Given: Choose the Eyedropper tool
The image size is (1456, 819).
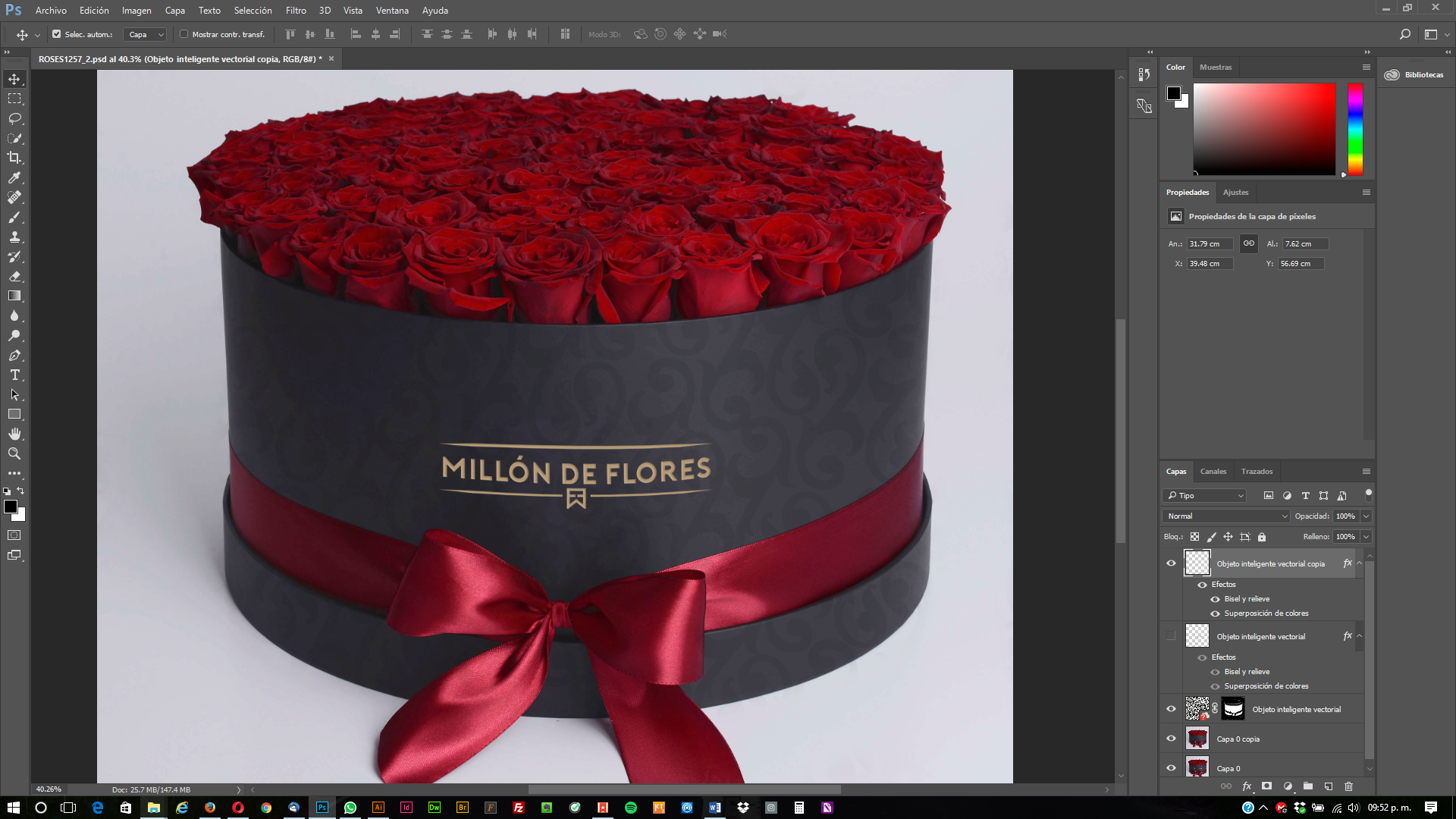Looking at the screenshot, I should pyautogui.click(x=14, y=177).
